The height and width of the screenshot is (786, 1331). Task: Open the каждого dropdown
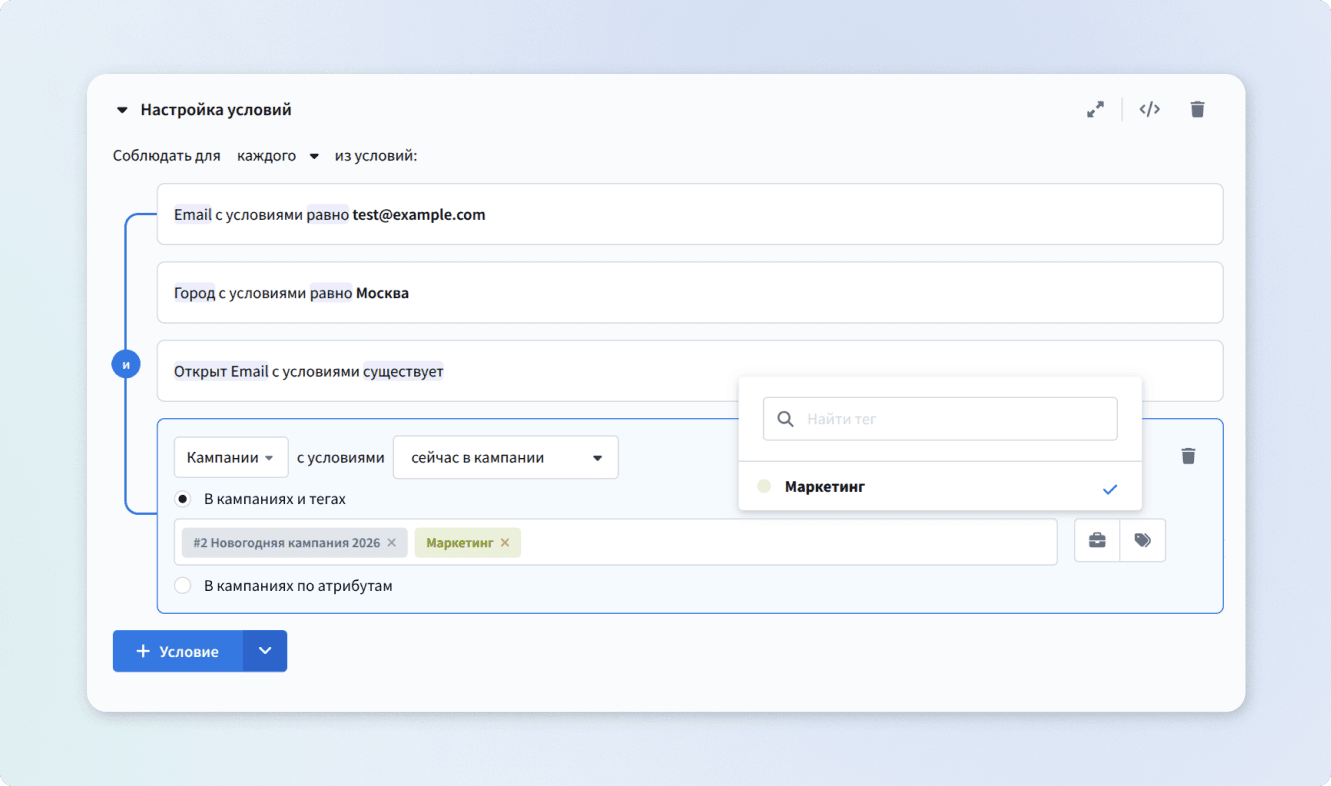[278, 156]
